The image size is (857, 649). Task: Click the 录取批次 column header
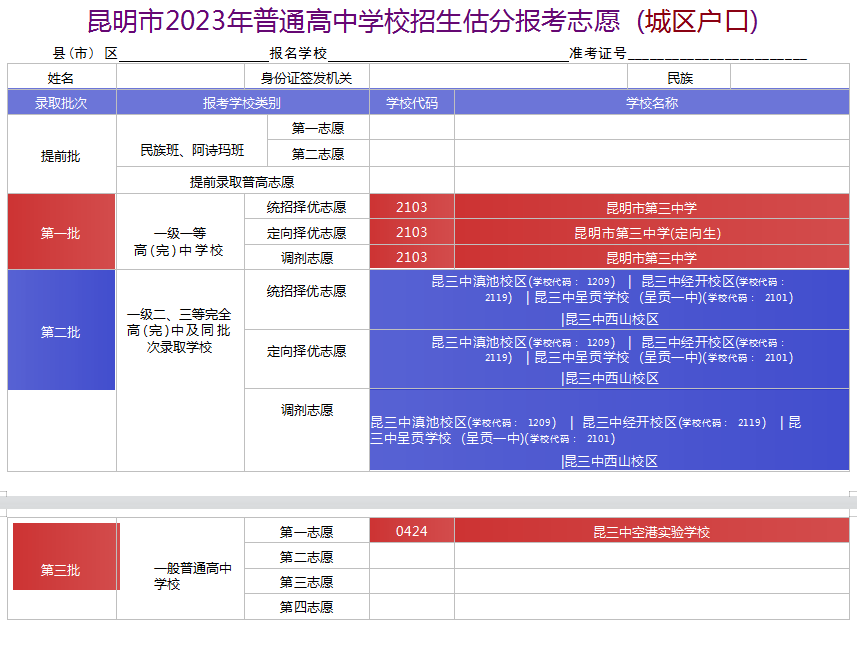[62, 102]
